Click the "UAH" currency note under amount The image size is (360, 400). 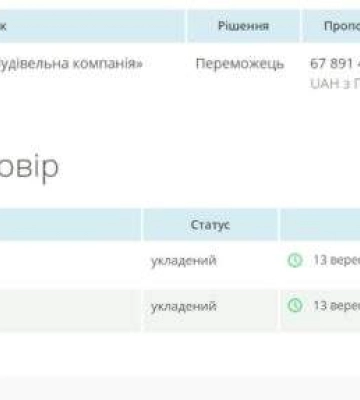(335, 83)
